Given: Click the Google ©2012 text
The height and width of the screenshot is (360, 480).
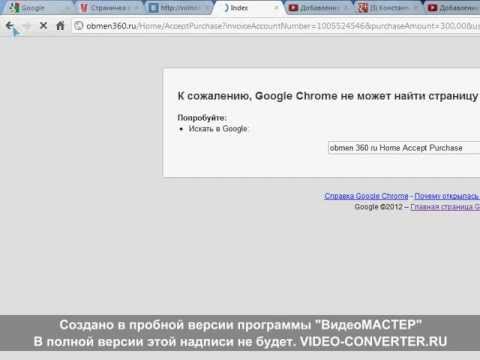Looking at the screenshot, I should point(379,207).
